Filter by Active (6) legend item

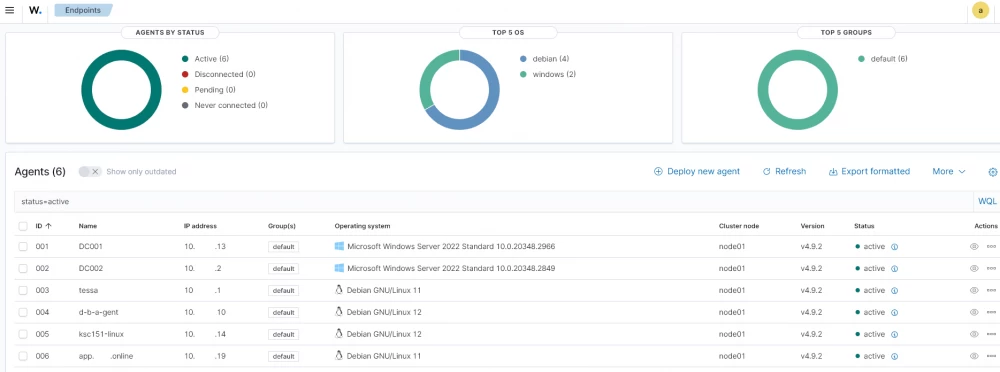205,59
